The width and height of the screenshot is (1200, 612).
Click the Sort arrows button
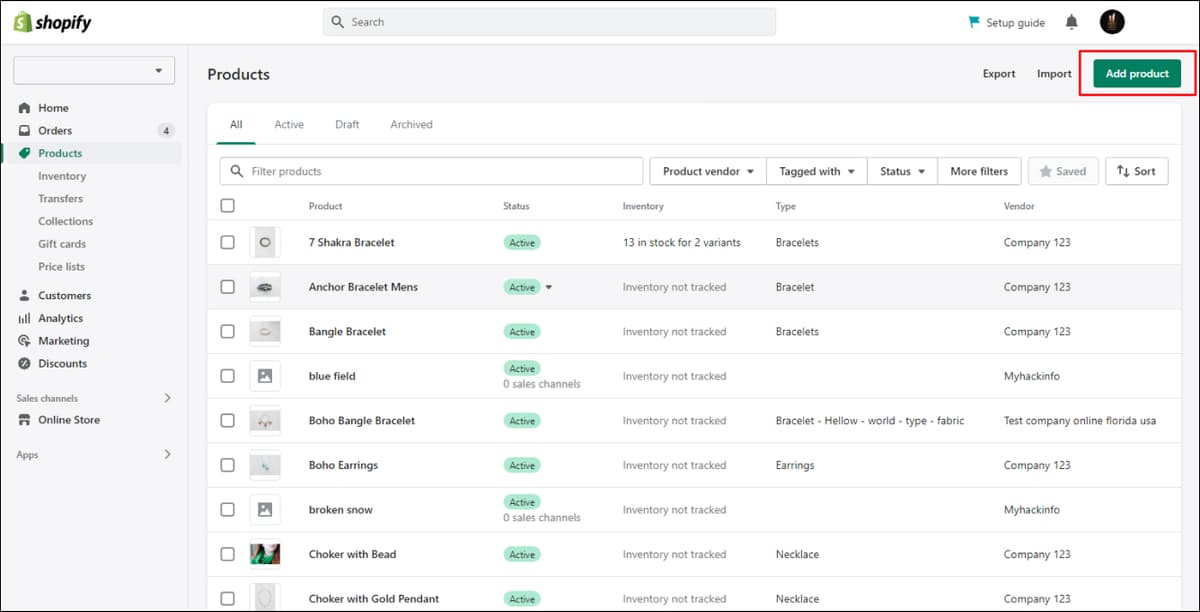(x=1137, y=171)
